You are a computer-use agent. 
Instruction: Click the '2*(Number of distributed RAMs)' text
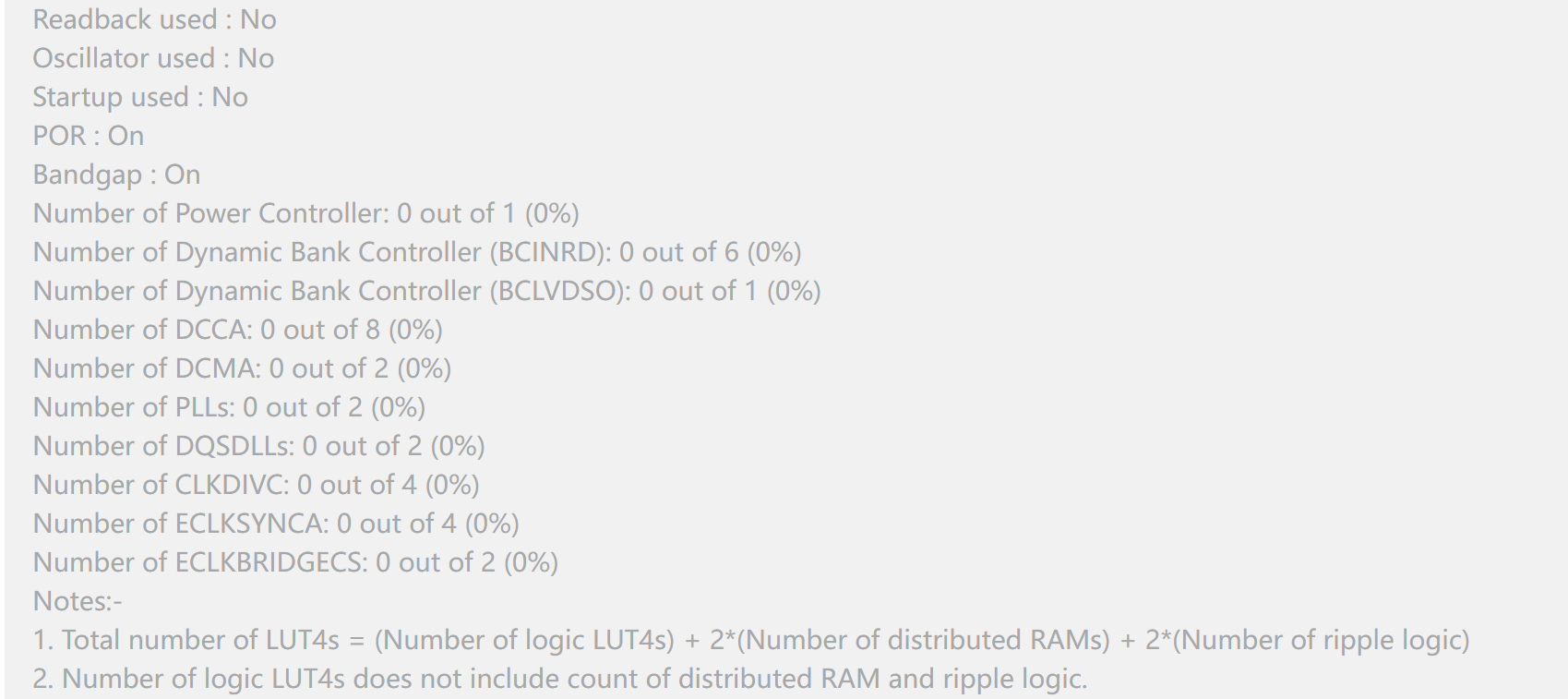(910, 640)
